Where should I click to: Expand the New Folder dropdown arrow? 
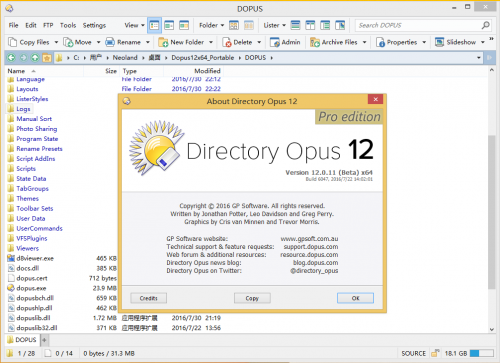coord(211,42)
